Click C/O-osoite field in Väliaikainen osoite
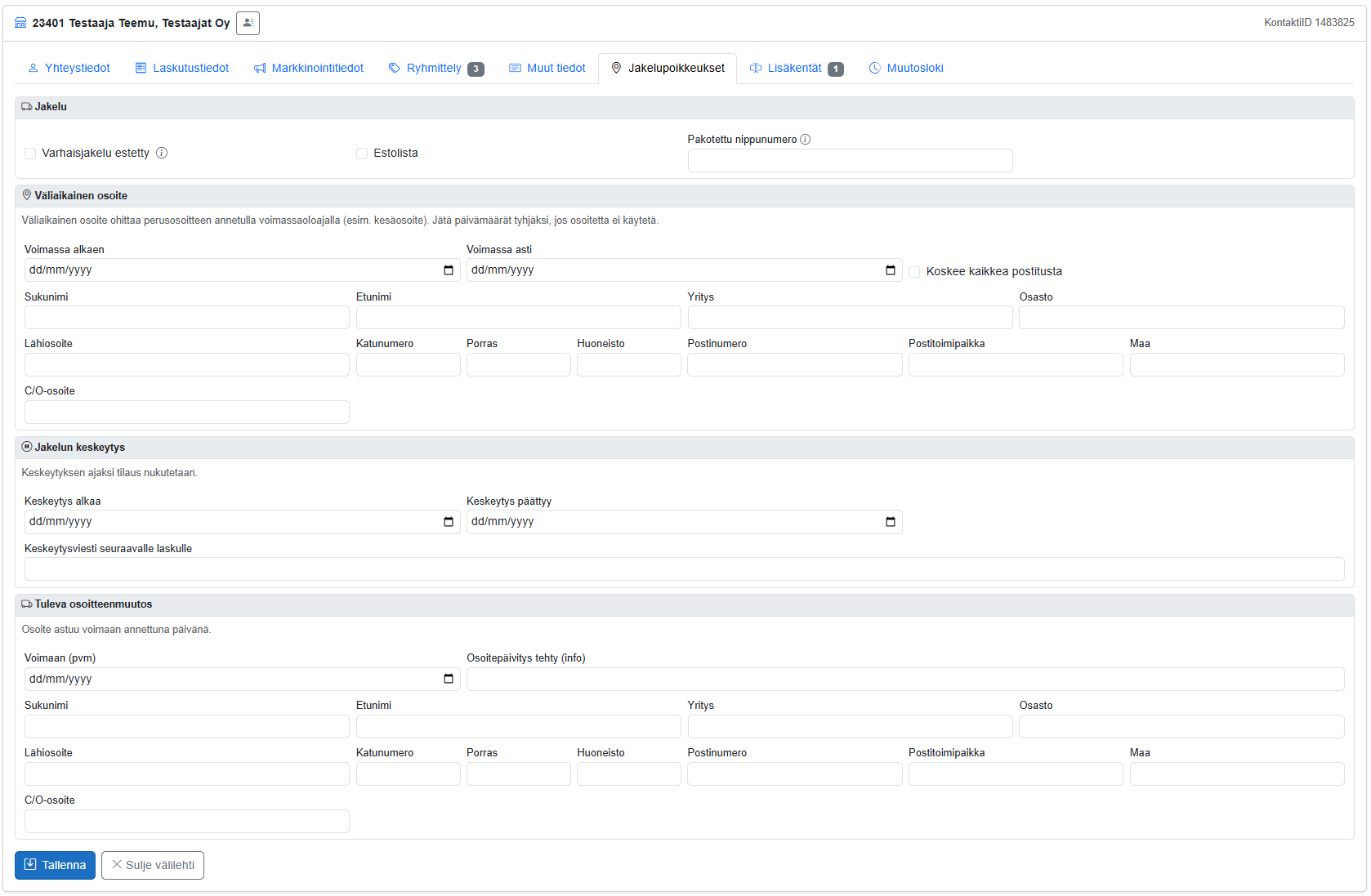The height and width of the screenshot is (896, 1371). point(187,412)
